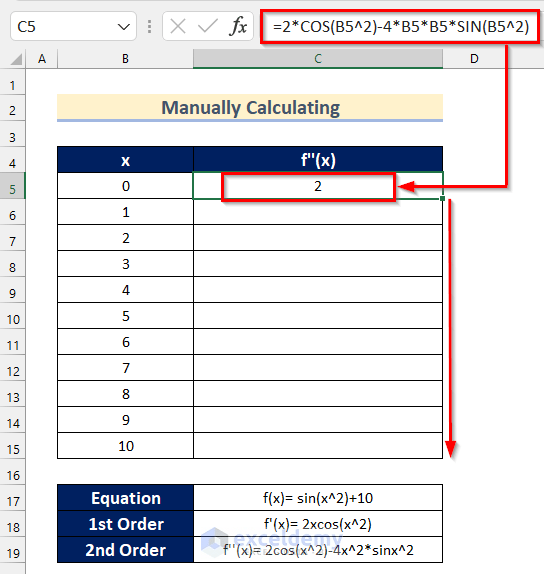The image size is (544, 574).
Task: Click the formula bar with the COS formula
Action: pos(400,27)
